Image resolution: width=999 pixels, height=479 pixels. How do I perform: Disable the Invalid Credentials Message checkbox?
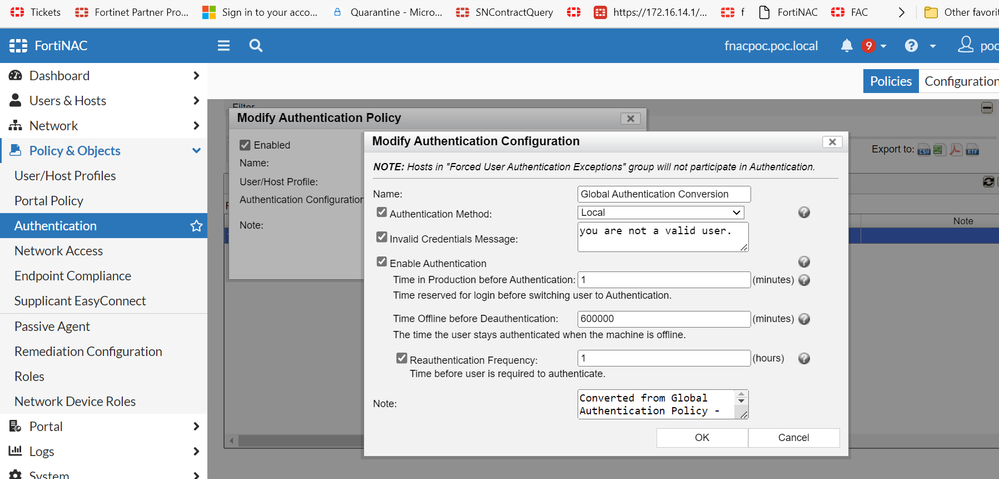tap(382, 238)
